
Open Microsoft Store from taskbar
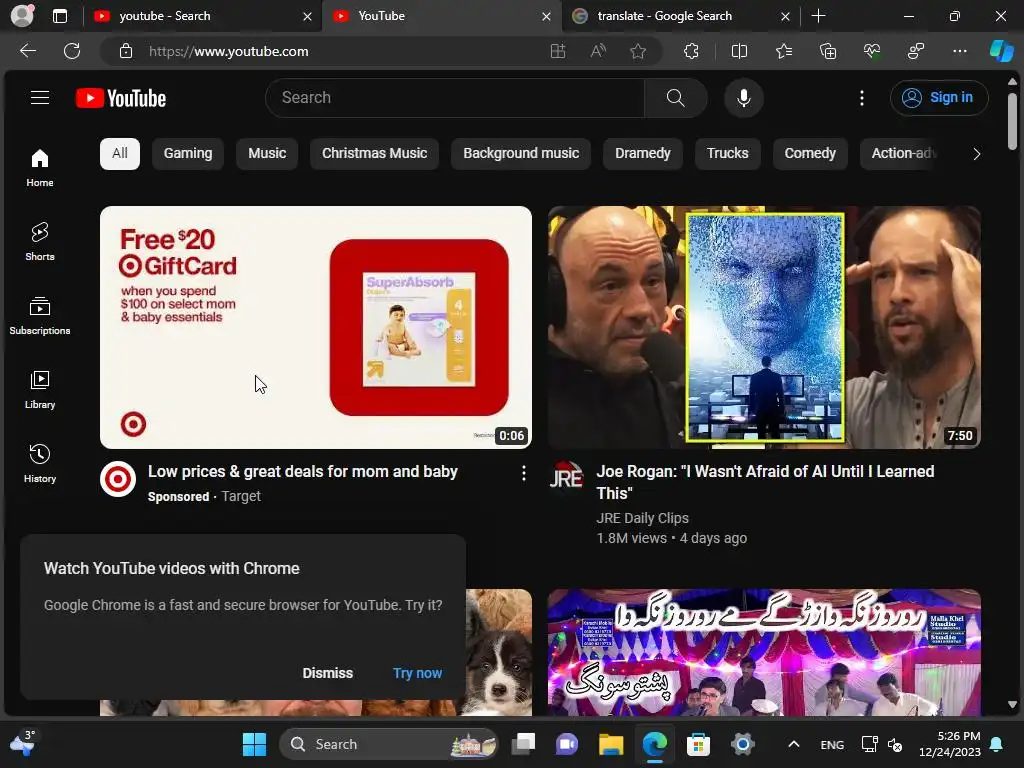(x=698, y=744)
